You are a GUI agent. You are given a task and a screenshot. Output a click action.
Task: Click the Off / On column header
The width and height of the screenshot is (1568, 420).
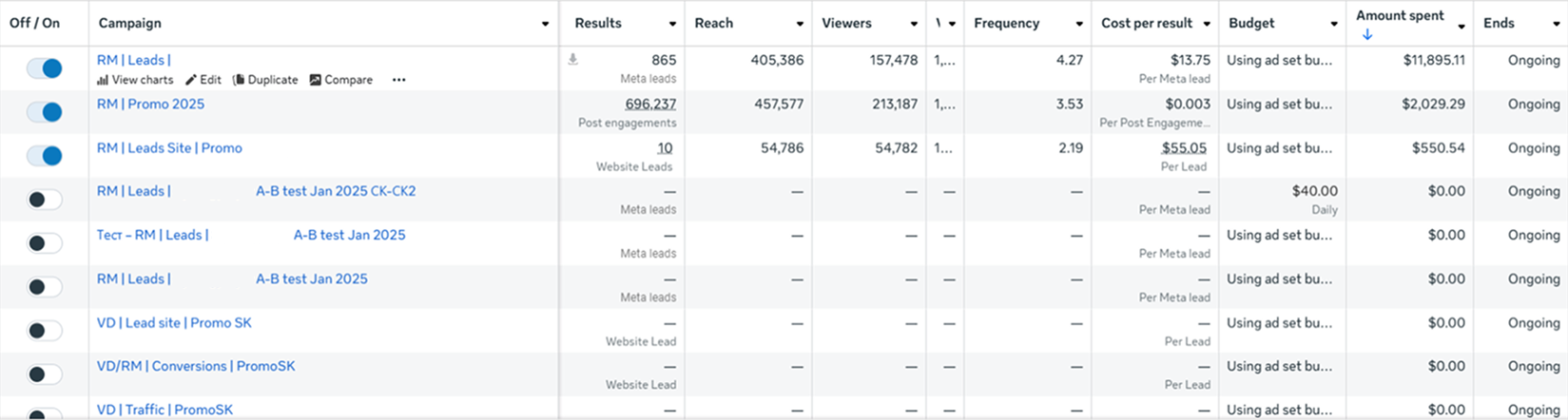click(35, 23)
